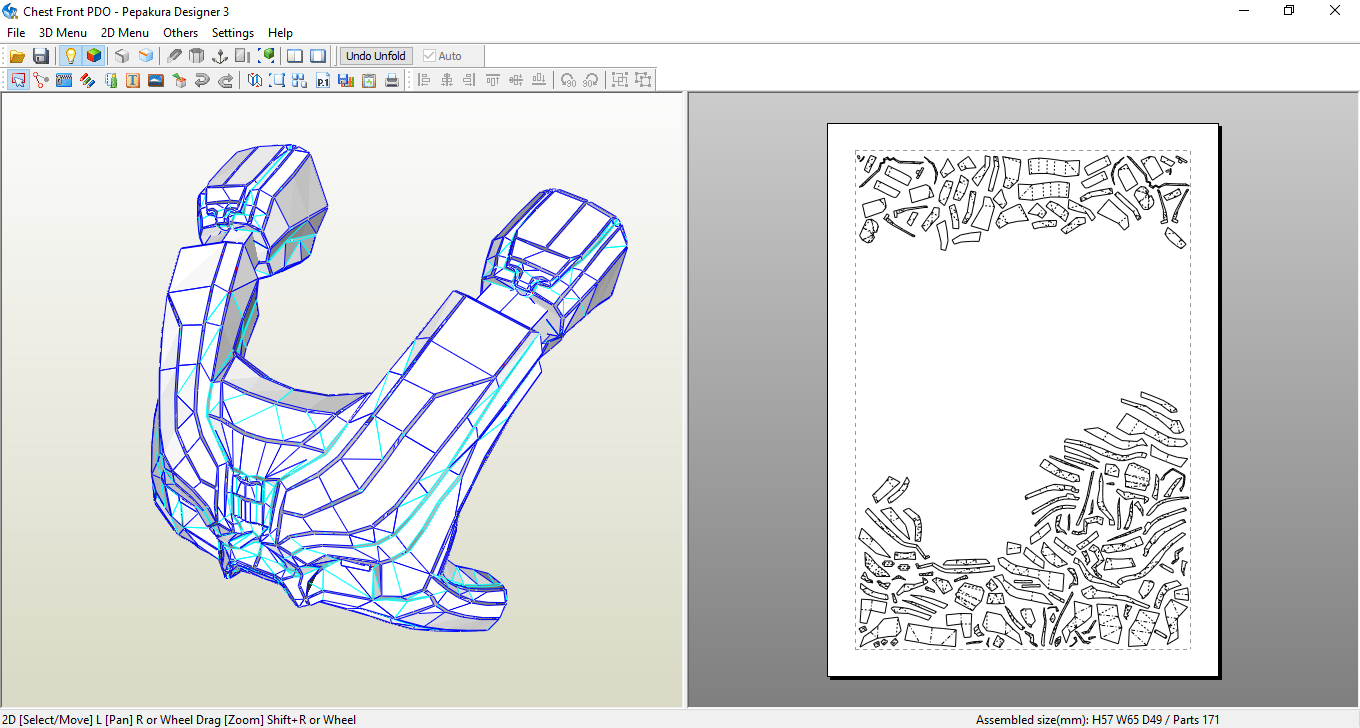
Task: Expand the Others menu dropdown
Action: [x=181, y=33]
